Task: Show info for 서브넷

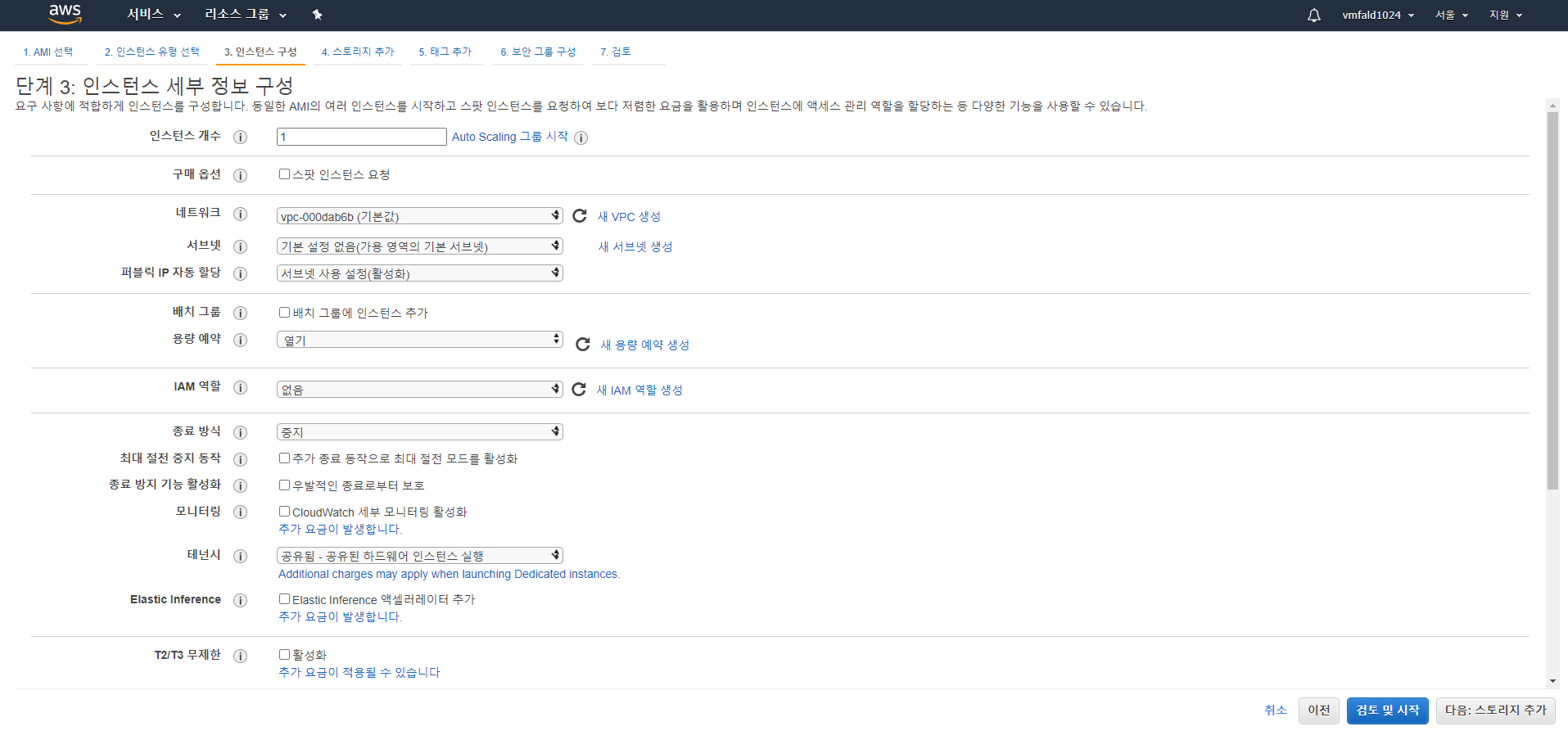Action: [x=241, y=246]
